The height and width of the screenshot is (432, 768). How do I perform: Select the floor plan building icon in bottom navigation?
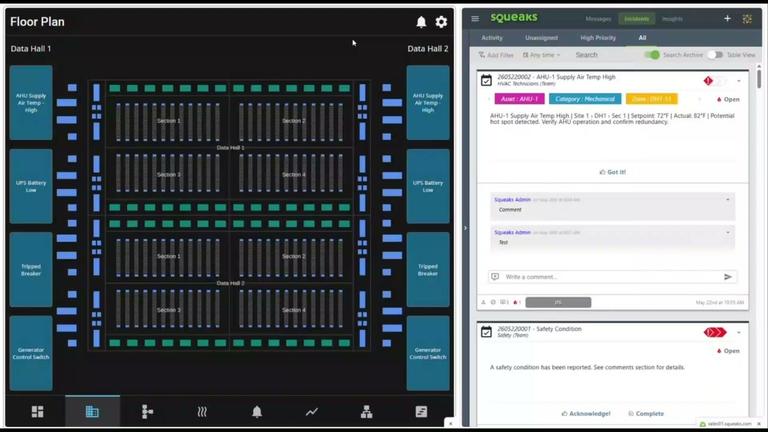[92, 411]
